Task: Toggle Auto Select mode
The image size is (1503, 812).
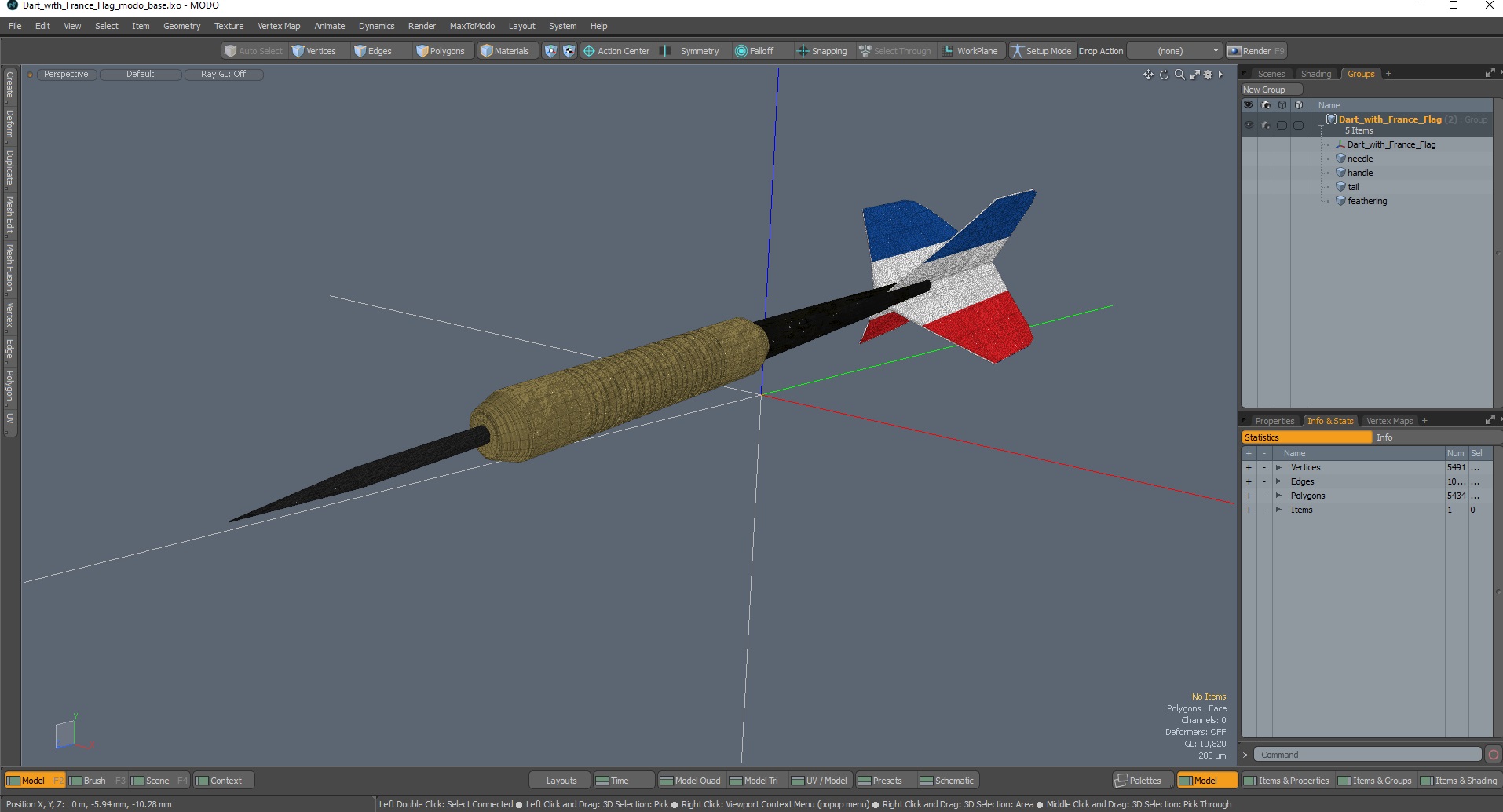Action: click(x=253, y=51)
